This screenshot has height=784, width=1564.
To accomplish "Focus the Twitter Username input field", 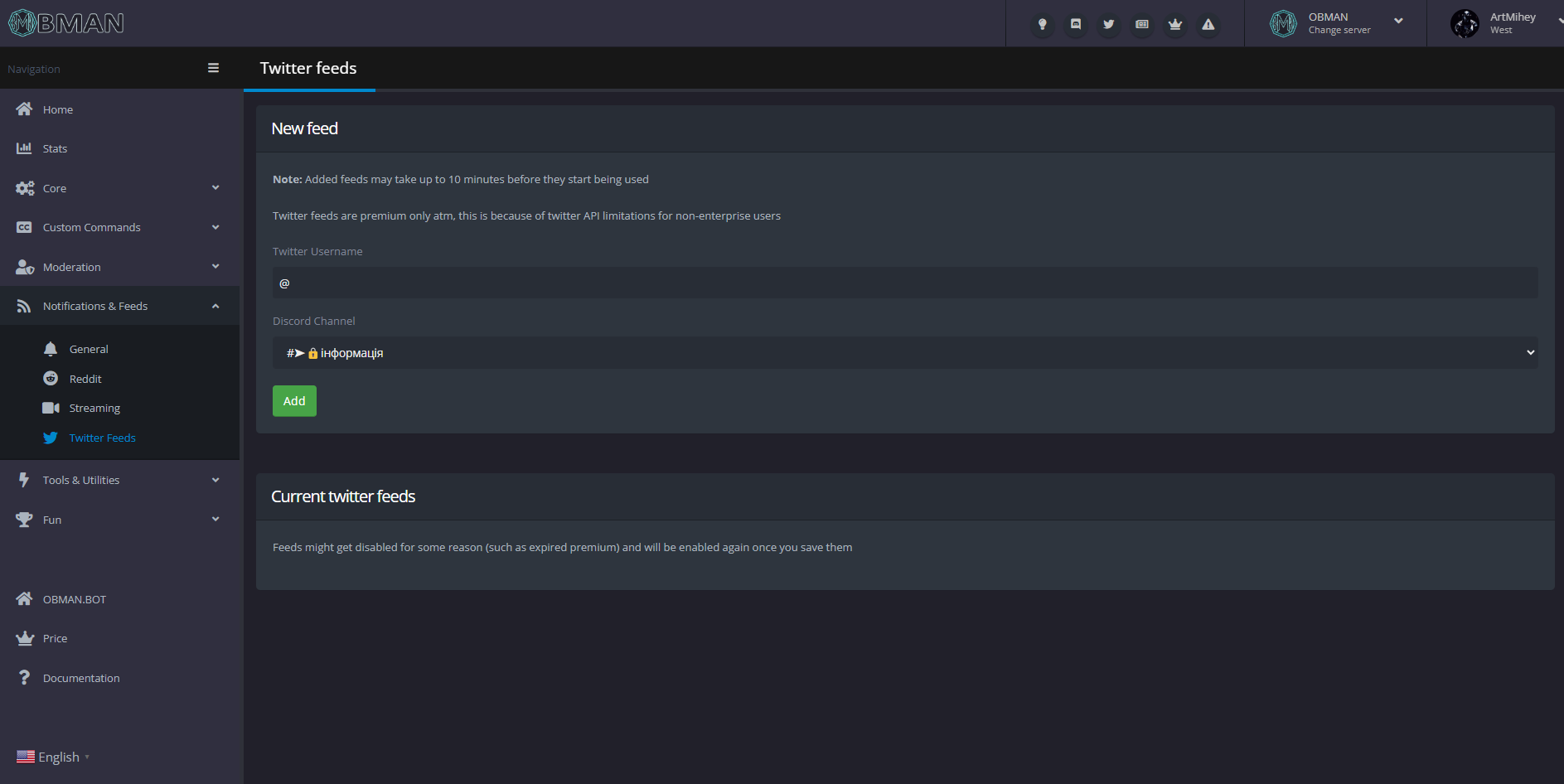I will [905, 283].
